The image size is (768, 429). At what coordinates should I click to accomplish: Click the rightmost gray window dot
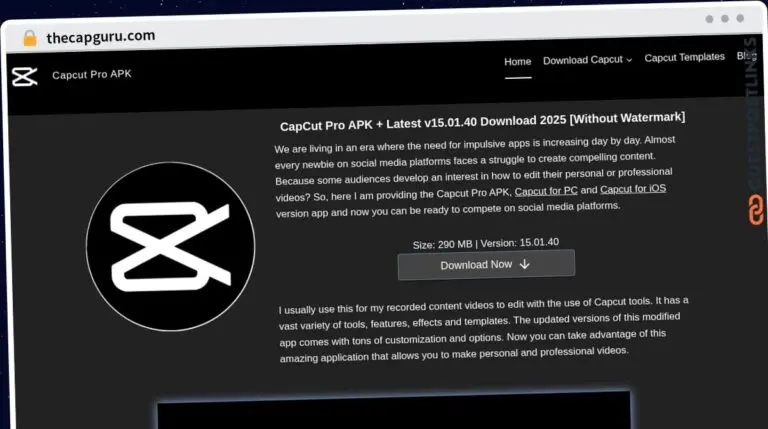tap(740, 18)
